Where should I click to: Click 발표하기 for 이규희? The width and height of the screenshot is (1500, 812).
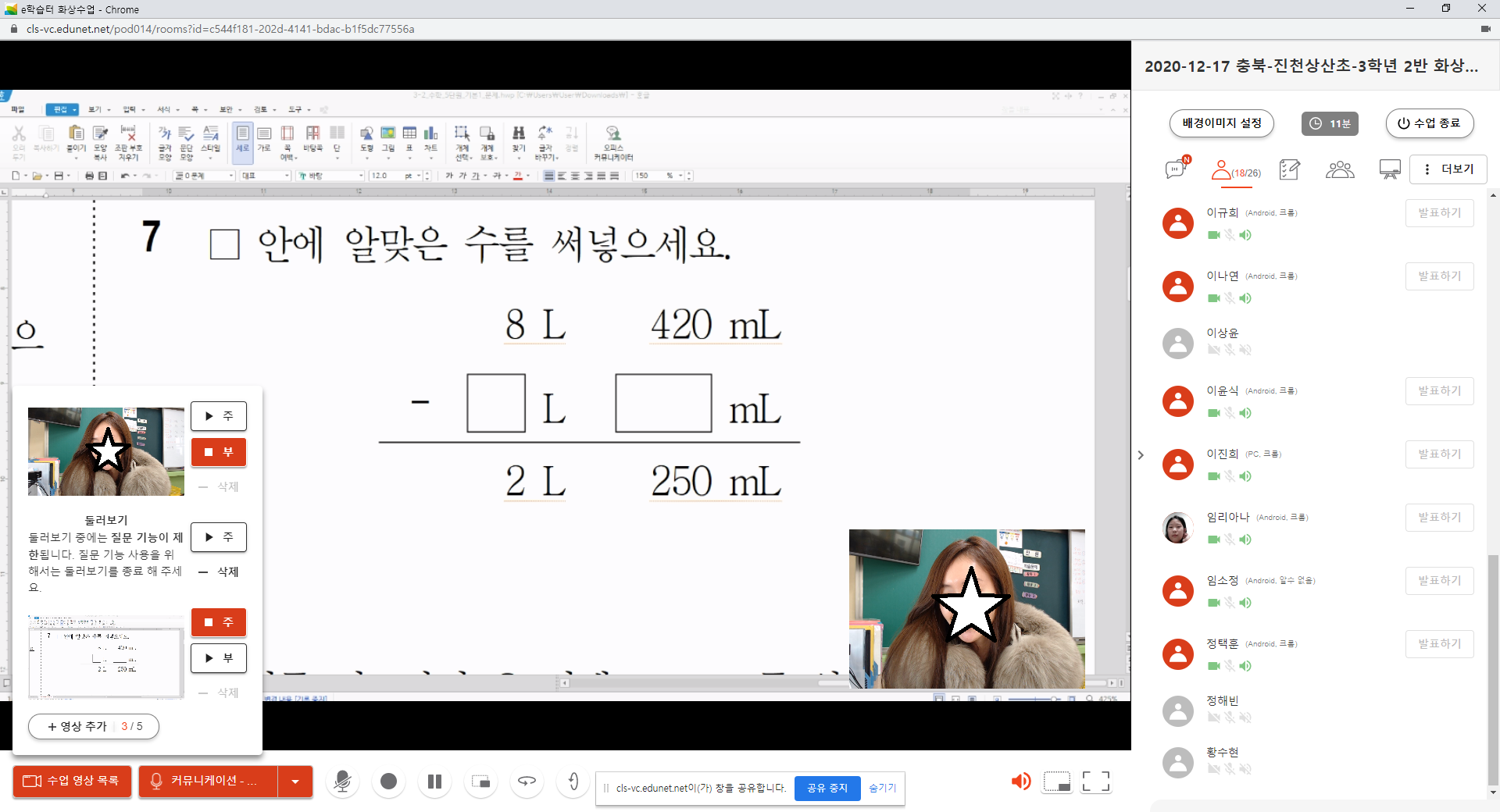point(1440,213)
